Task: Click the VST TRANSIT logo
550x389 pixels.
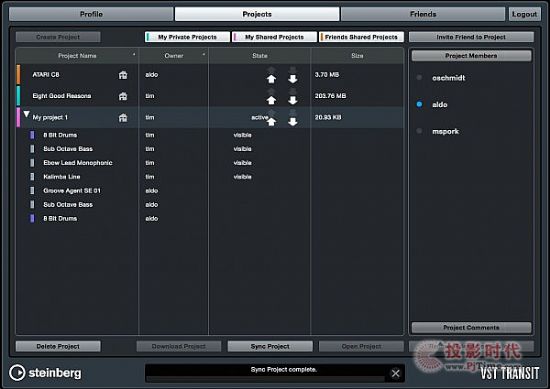Action: click(509, 373)
